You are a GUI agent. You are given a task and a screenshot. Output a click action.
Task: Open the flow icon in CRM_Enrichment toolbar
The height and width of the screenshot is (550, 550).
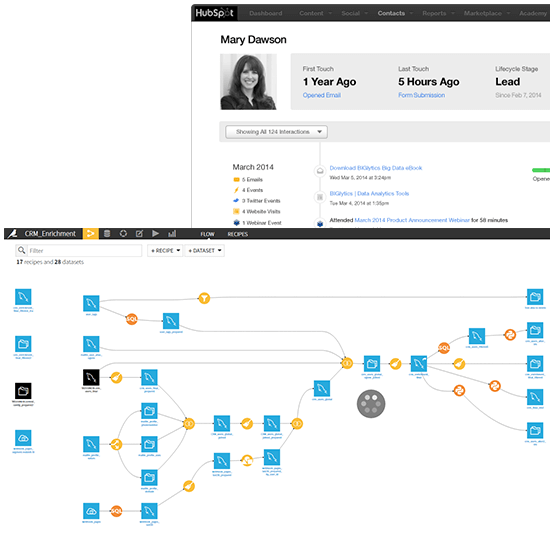pyautogui.click(x=90, y=233)
